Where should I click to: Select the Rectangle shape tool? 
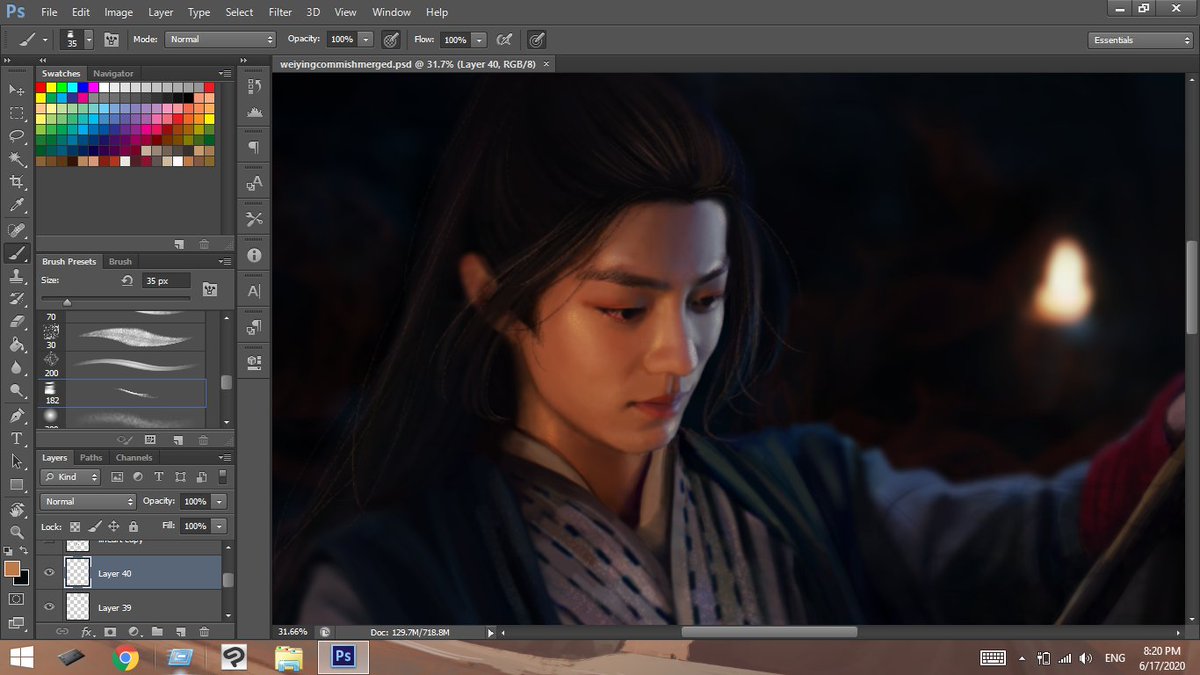16,485
